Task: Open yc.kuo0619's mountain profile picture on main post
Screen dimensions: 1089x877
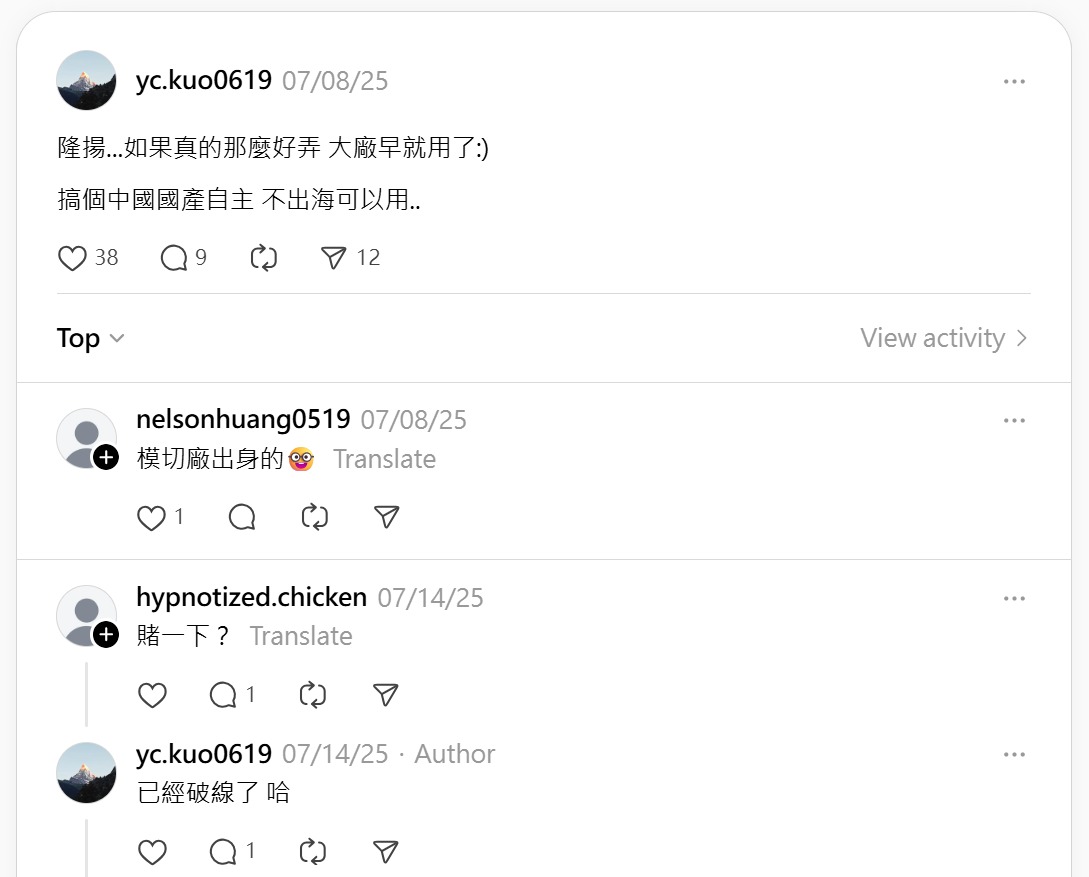Action: (86, 81)
